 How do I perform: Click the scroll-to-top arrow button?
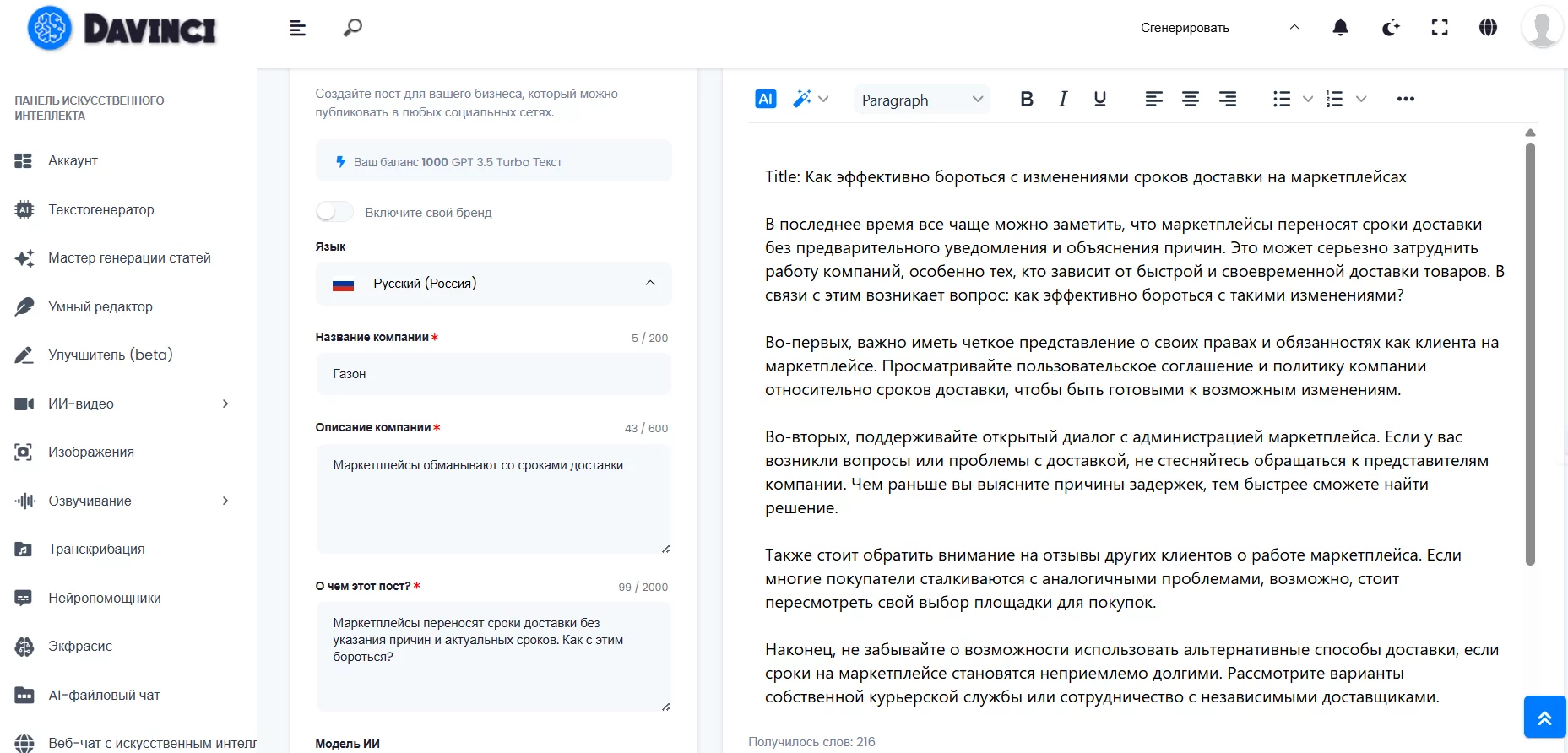[x=1544, y=718]
